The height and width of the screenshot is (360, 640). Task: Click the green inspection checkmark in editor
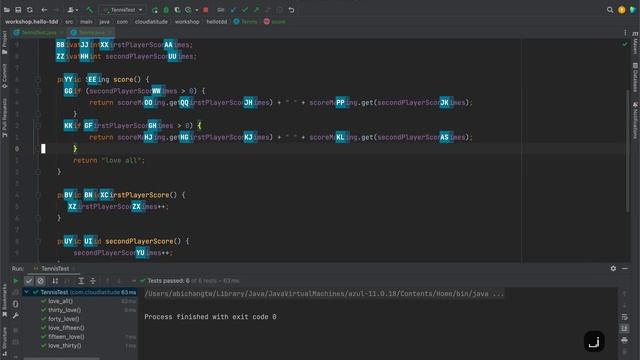(x=624, y=44)
